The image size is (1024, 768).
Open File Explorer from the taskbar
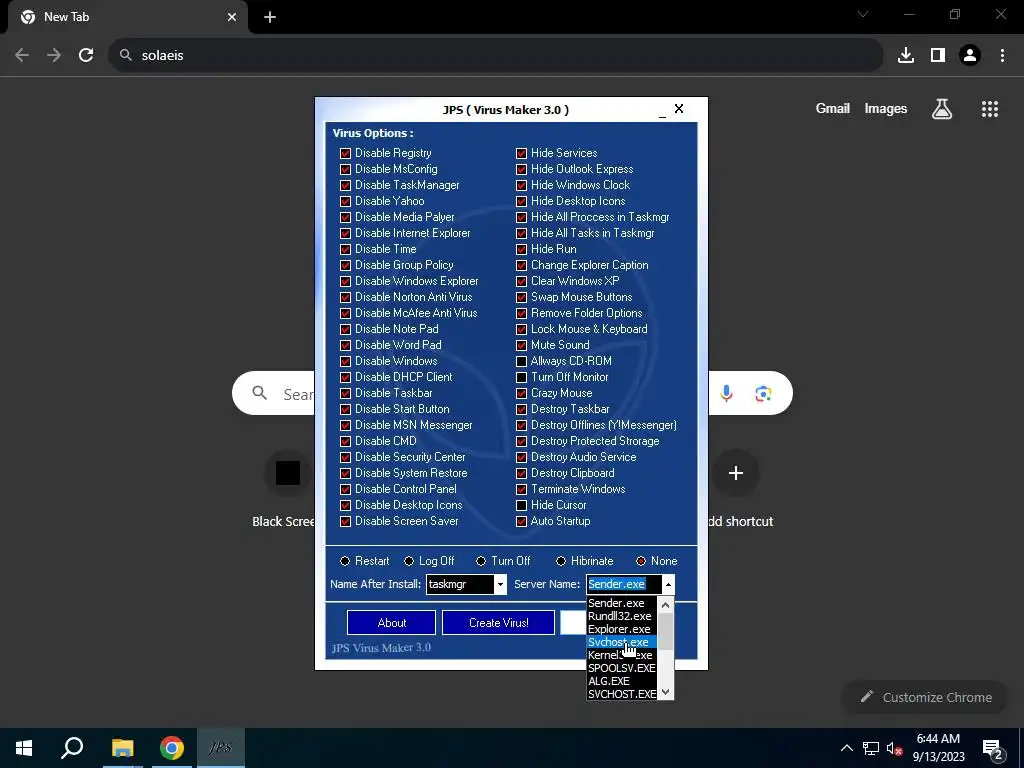(122, 748)
